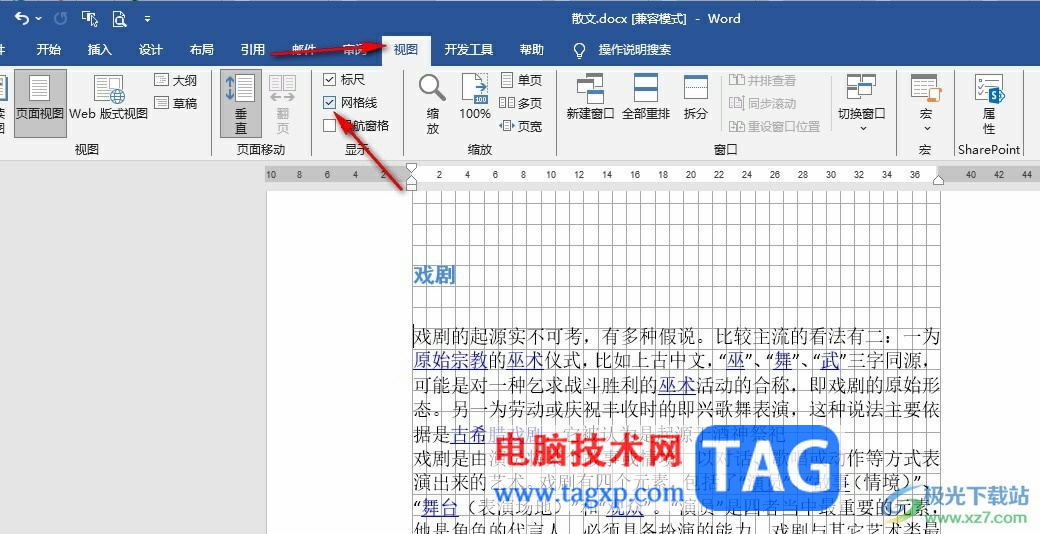This screenshot has height=534, width=1040.
Task: Switch to the 设计 tab
Action: click(x=151, y=50)
